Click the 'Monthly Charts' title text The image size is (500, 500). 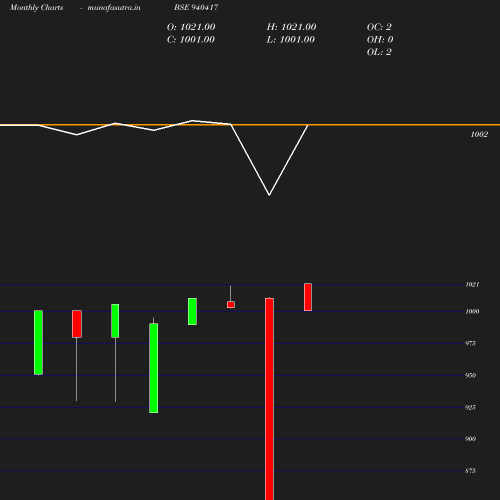click(37, 7)
